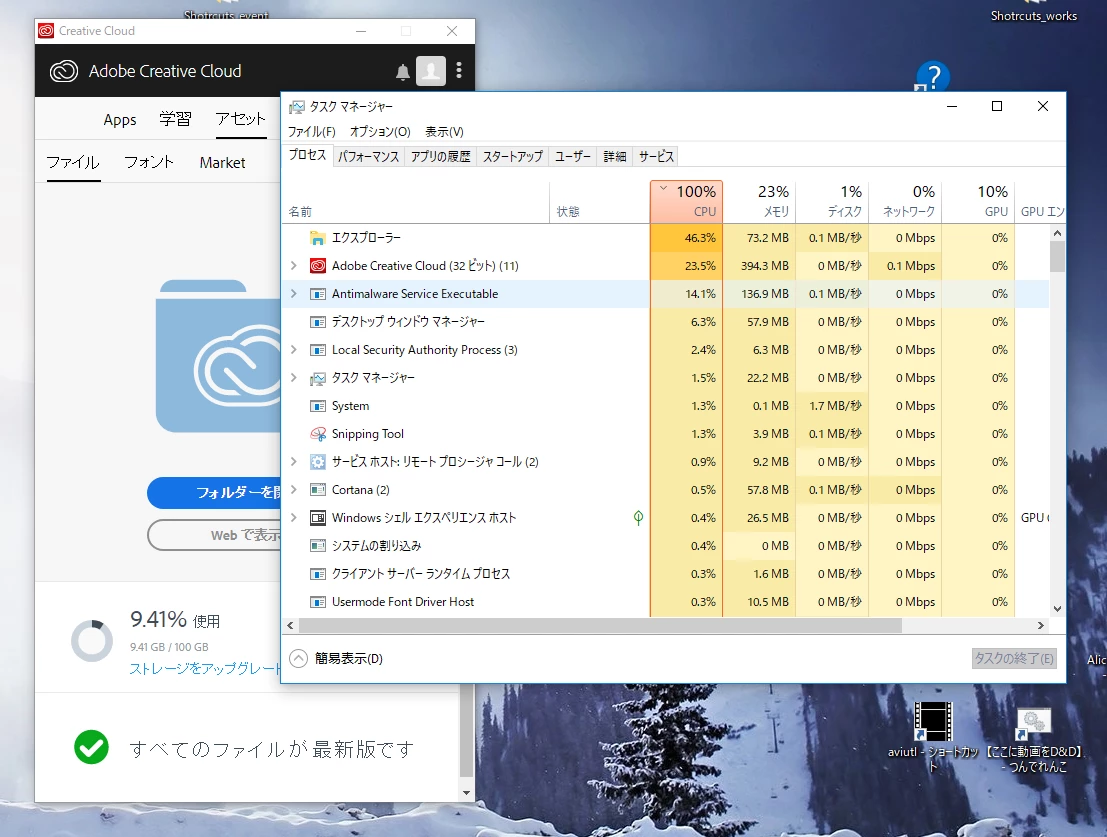Click Antimalware Service Executable process icon
The height and width of the screenshot is (837, 1107).
(318, 294)
